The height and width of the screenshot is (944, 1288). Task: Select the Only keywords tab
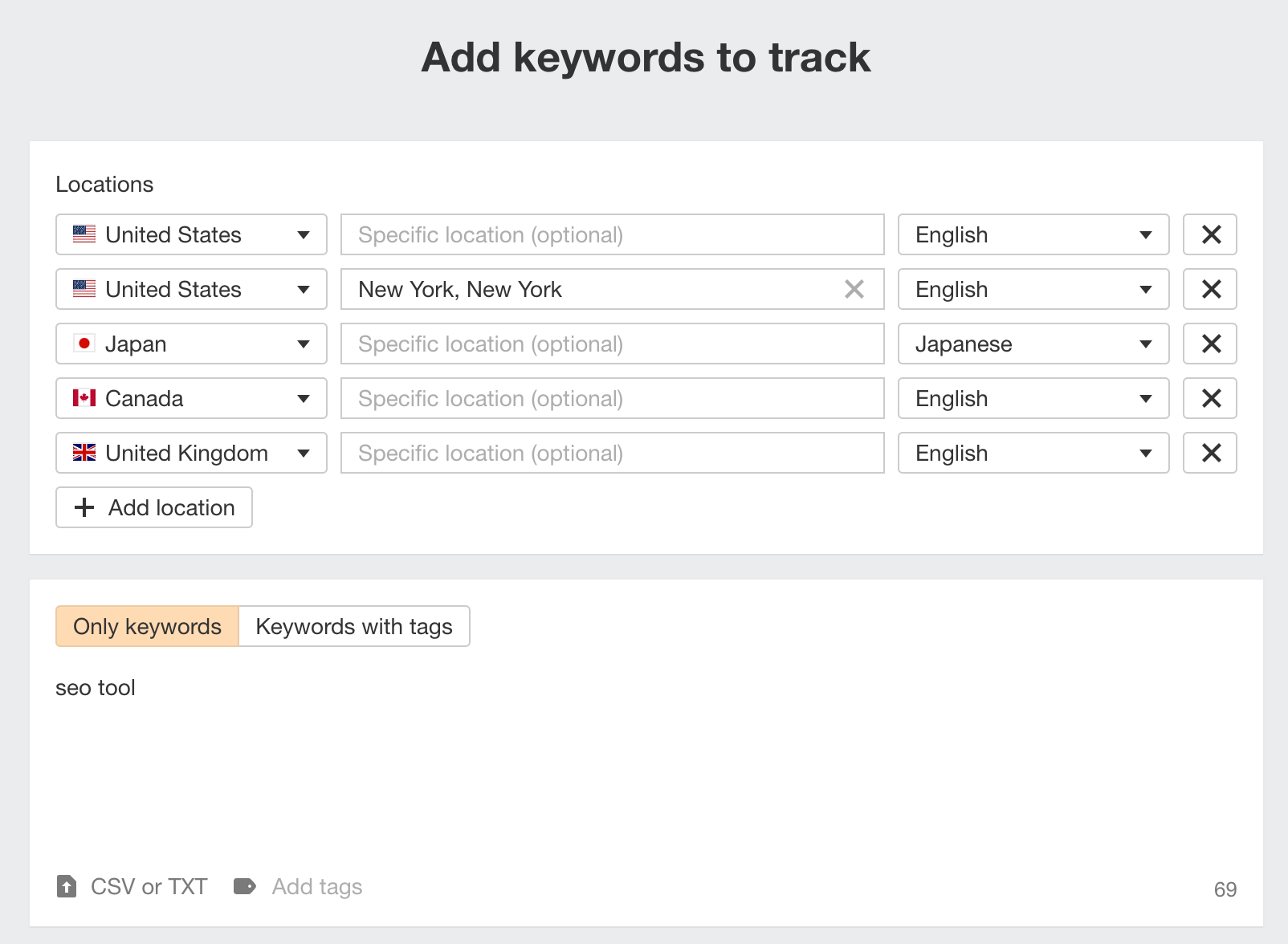tap(147, 626)
